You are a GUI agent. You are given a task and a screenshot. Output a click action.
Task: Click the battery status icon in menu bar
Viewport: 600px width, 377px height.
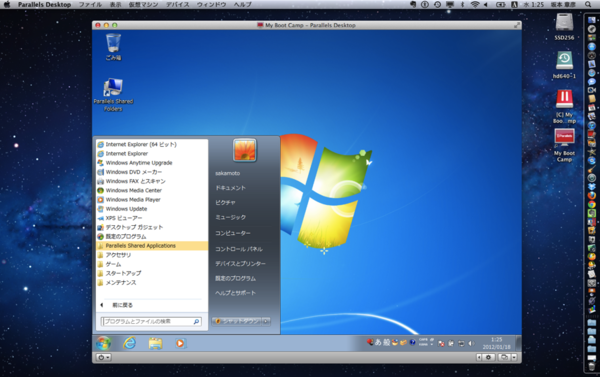(x=501, y=5)
